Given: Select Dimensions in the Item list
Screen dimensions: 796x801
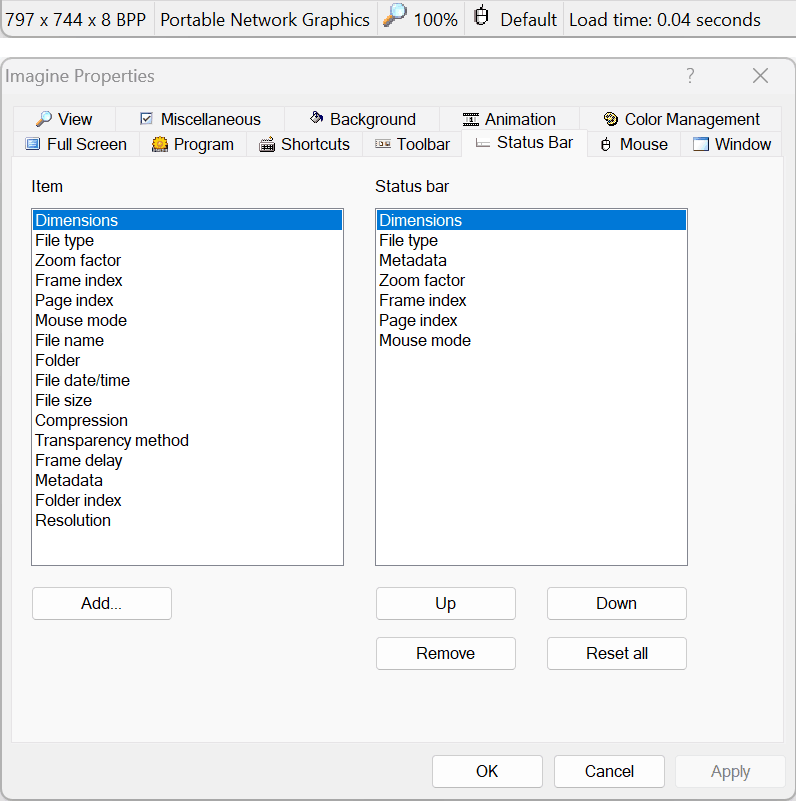Looking at the screenshot, I should click(188, 220).
